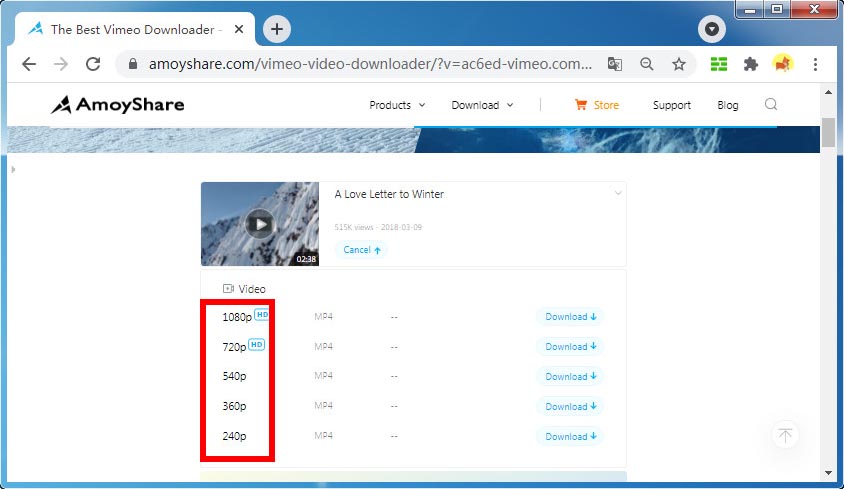The width and height of the screenshot is (844, 489).
Task: Download the 1080p MP4 video
Action: point(570,317)
